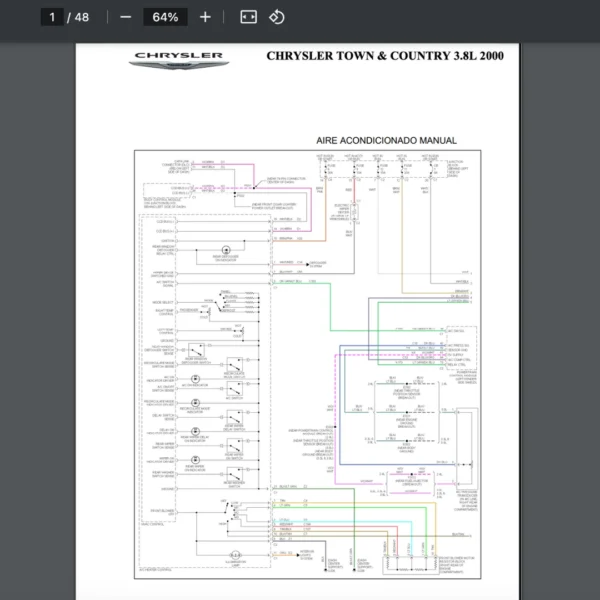Click the total page count 48

(x=81, y=17)
